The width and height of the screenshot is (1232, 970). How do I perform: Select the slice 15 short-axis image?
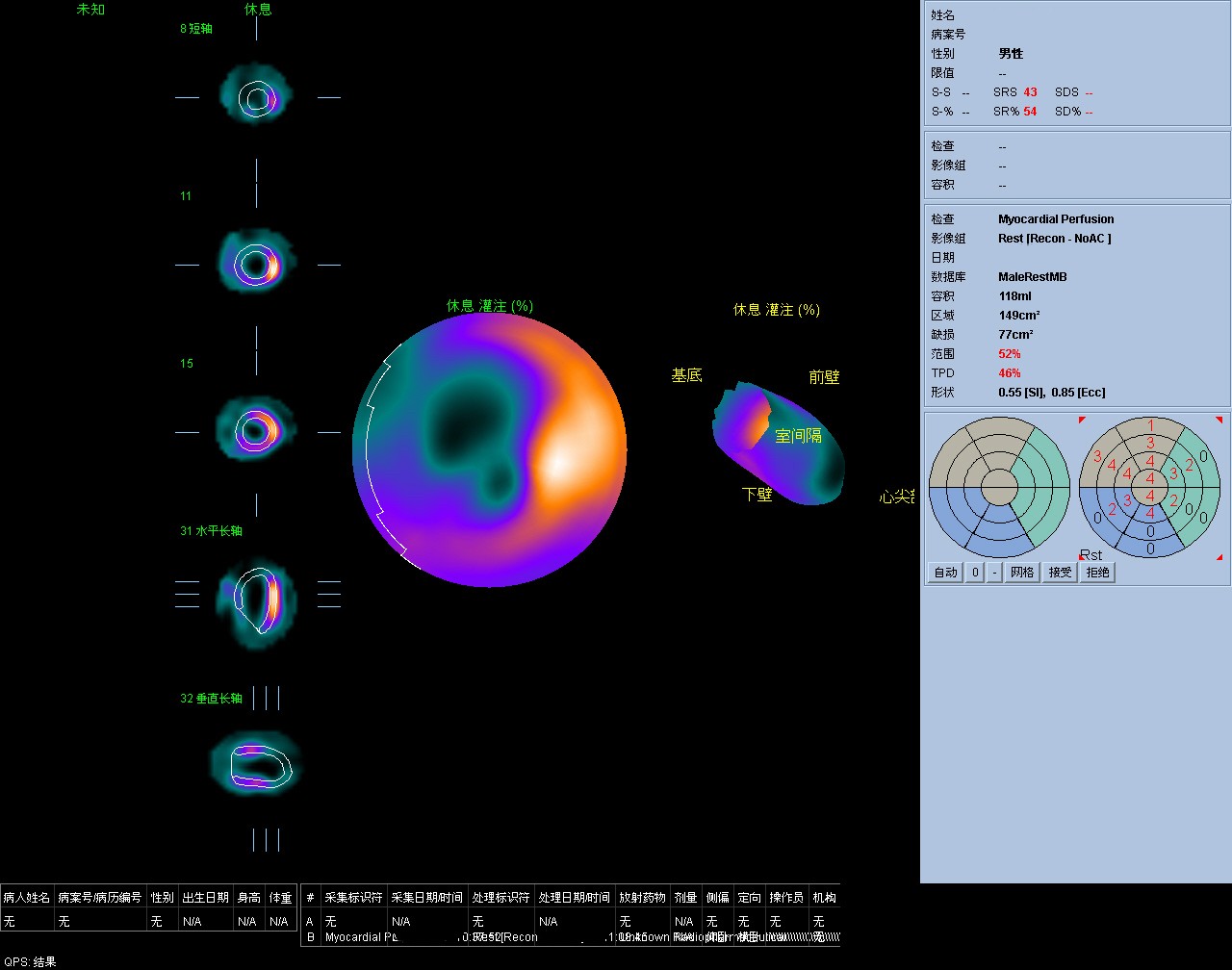point(256,431)
